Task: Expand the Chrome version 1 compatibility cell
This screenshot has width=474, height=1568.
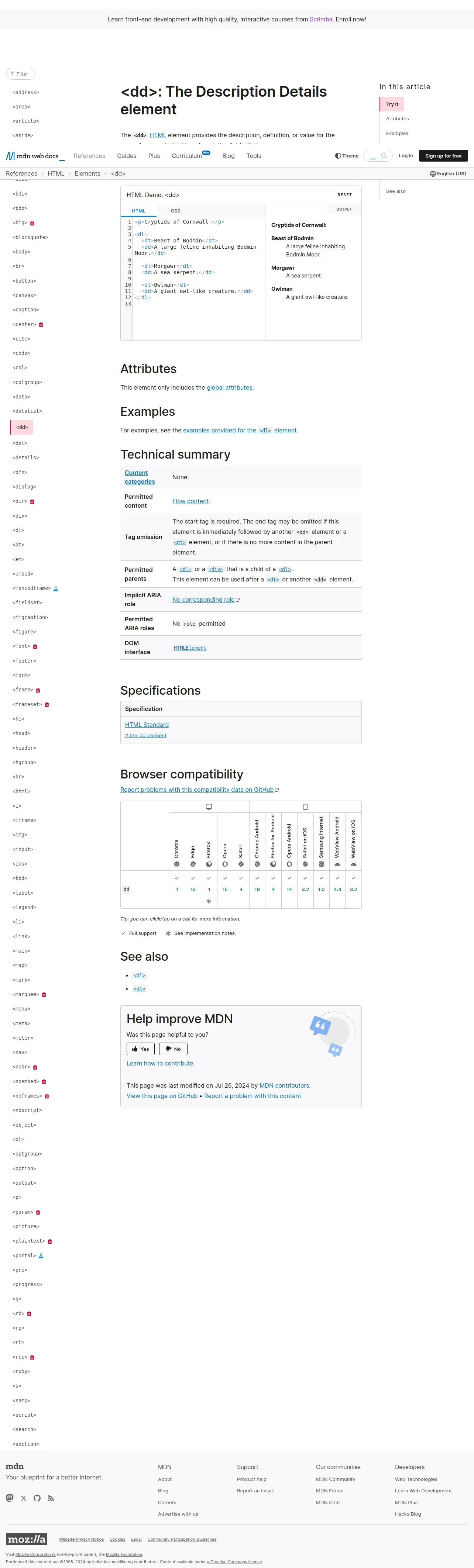Action: (x=177, y=889)
